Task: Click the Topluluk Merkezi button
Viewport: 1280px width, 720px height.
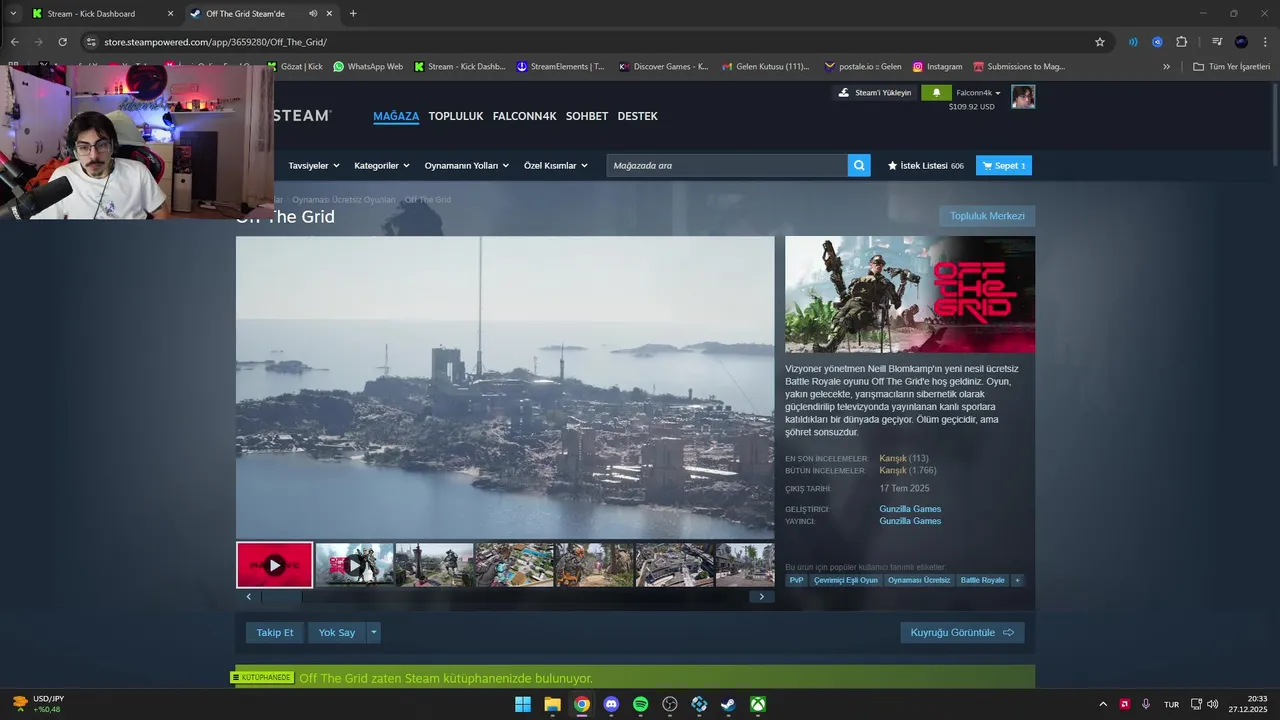Action: (x=987, y=216)
